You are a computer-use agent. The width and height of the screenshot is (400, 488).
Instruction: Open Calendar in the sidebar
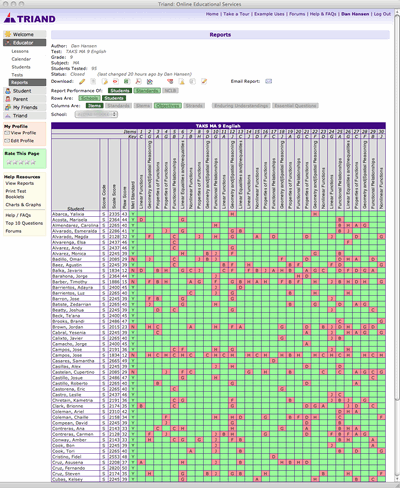tap(21, 59)
